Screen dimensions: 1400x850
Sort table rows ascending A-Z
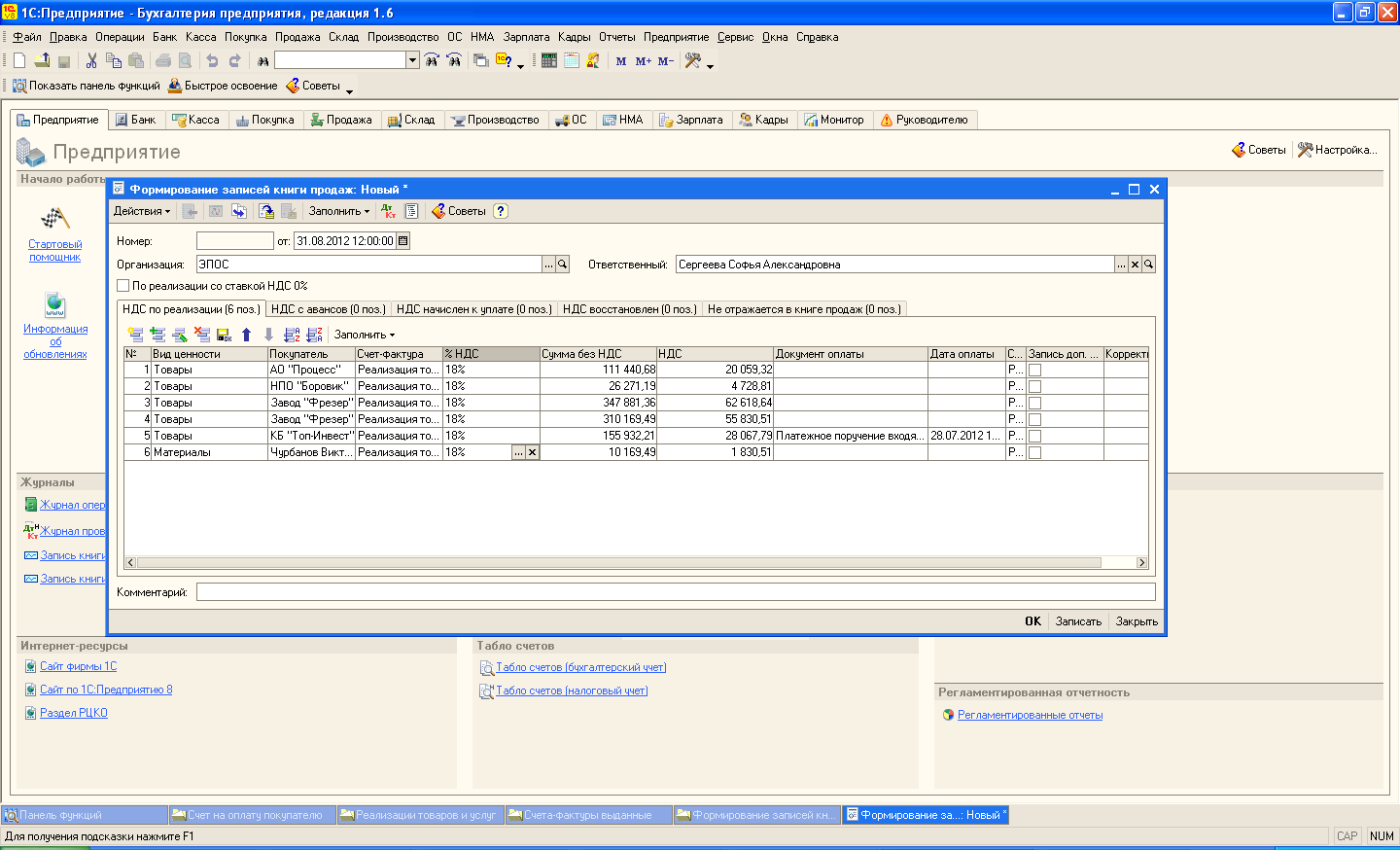coord(292,335)
